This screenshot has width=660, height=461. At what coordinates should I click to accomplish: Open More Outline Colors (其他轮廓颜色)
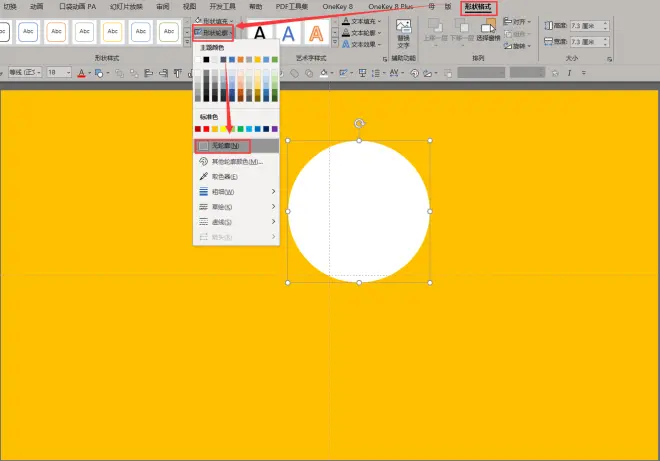click(236, 161)
